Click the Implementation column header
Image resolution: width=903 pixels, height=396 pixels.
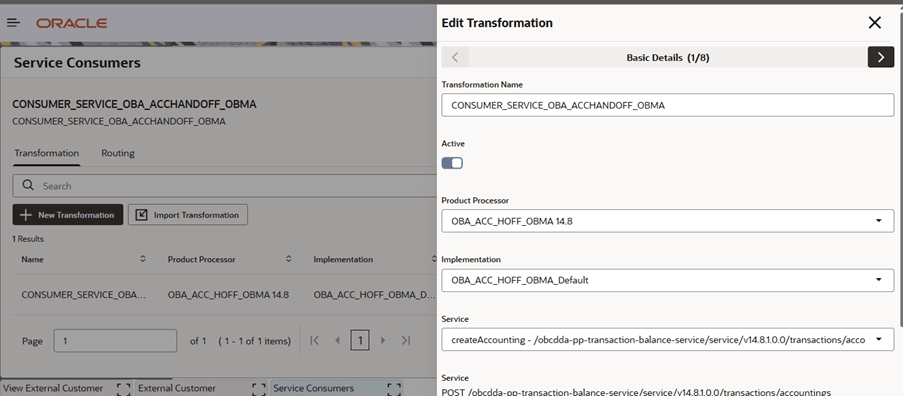343,259
